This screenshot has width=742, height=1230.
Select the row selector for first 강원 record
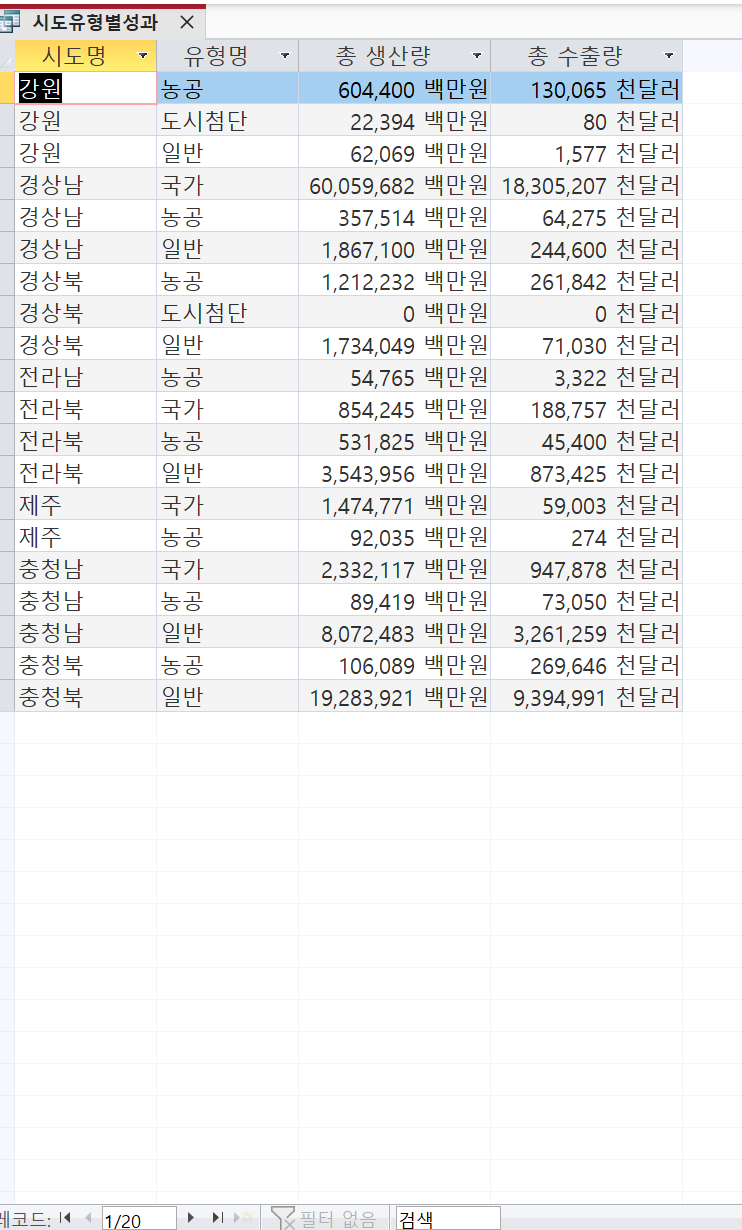coord(7,89)
